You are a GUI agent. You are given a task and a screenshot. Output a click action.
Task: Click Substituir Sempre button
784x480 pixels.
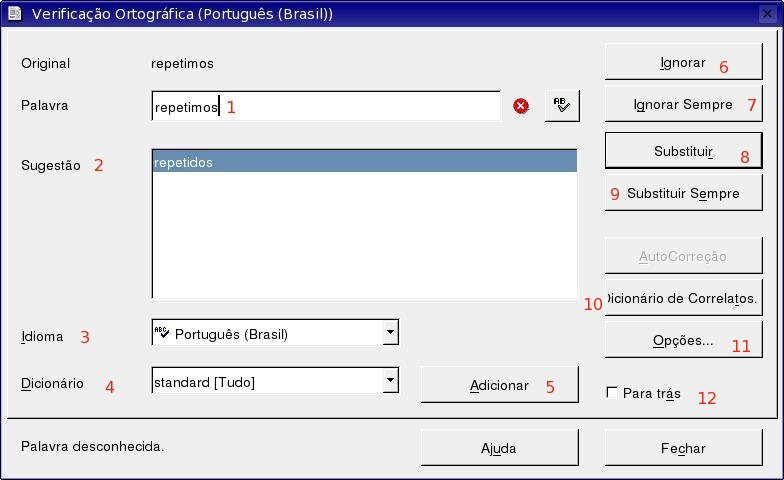[684, 193]
